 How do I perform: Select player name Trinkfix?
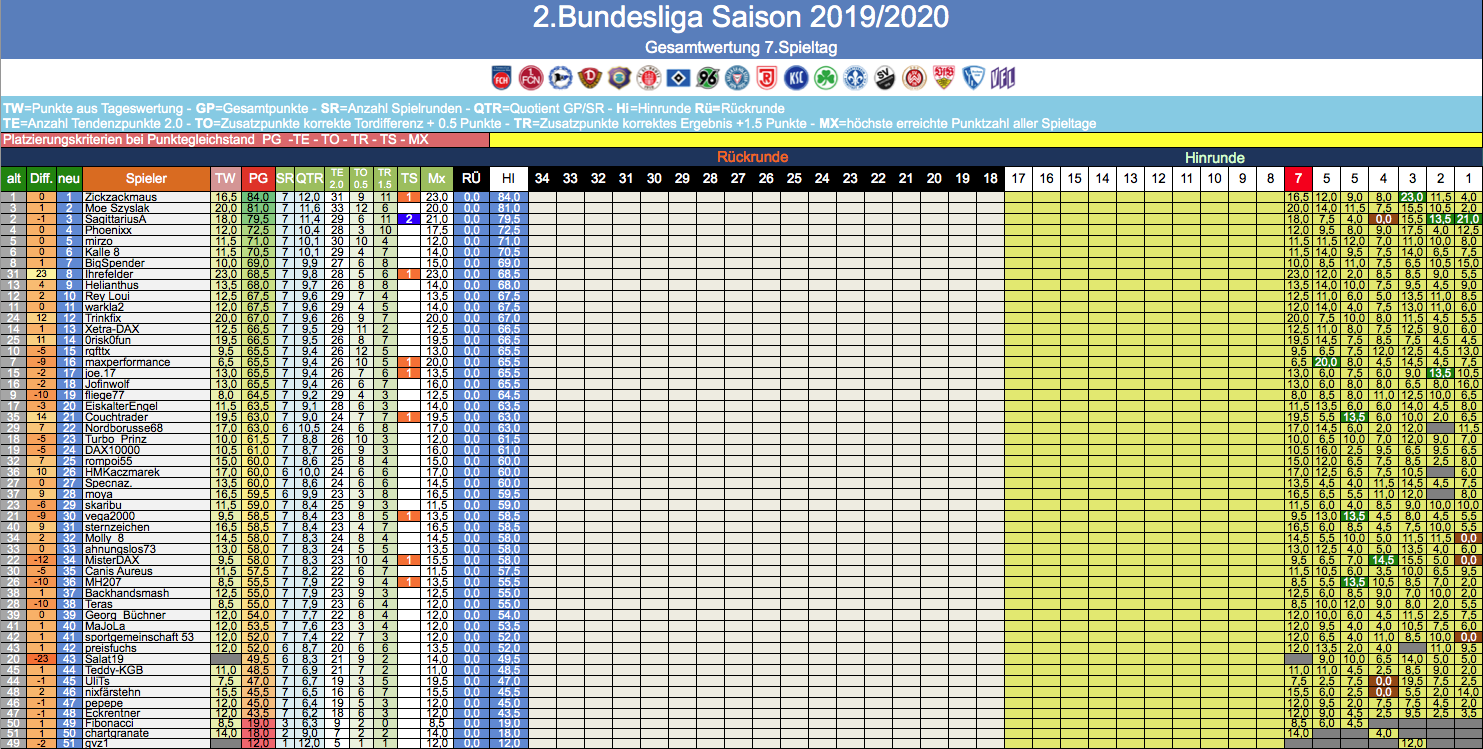(x=103, y=317)
